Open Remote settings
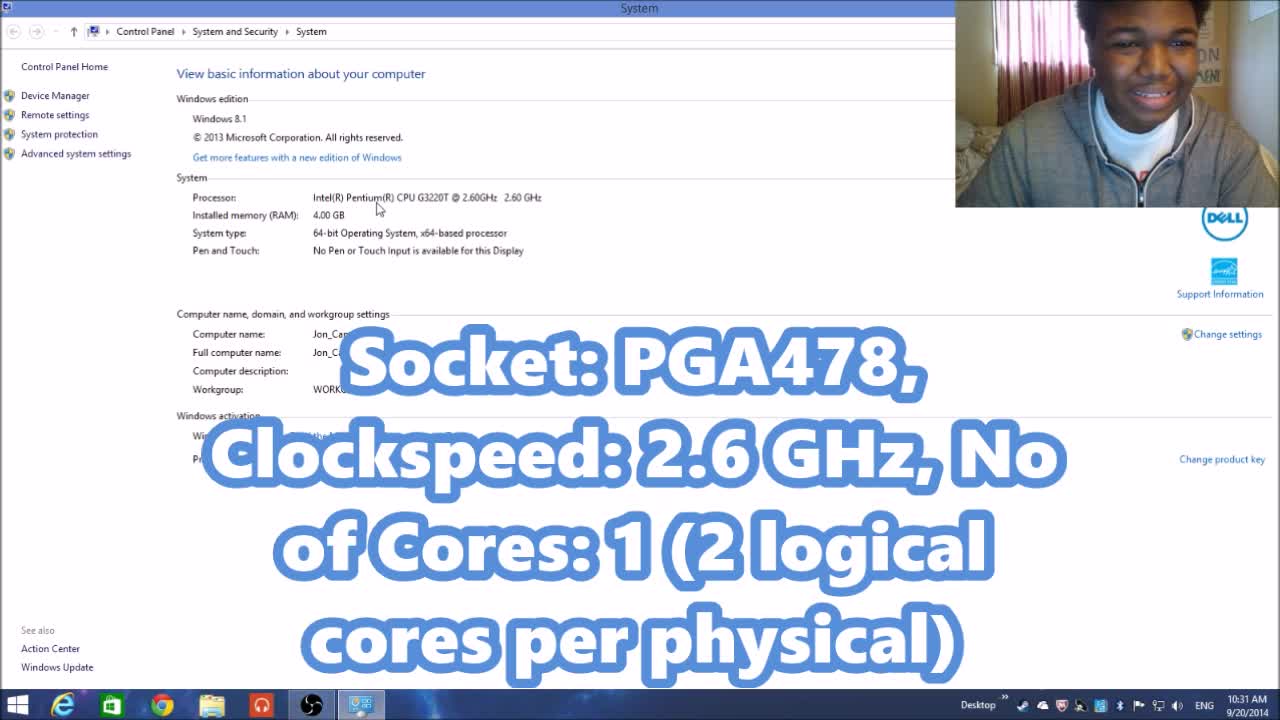The height and width of the screenshot is (720, 1280). pos(55,115)
